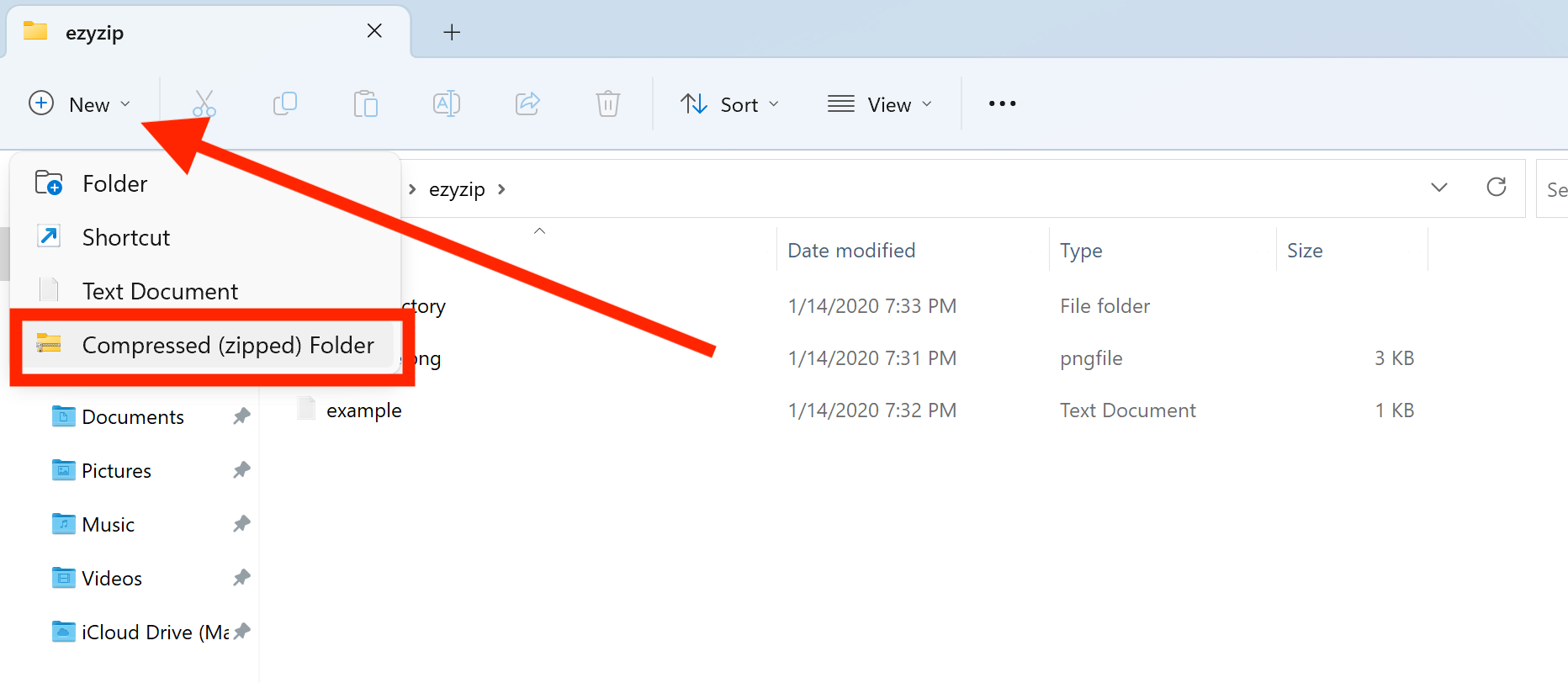This screenshot has width=1568, height=683.
Task: Open the View dropdown
Action: tap(880, 104)
